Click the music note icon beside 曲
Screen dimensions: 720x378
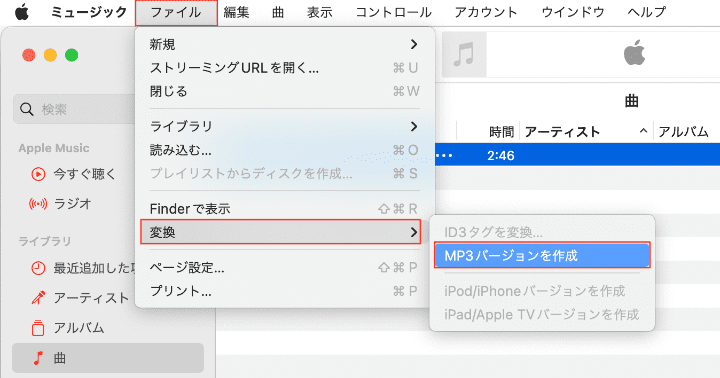click(38, 358)
